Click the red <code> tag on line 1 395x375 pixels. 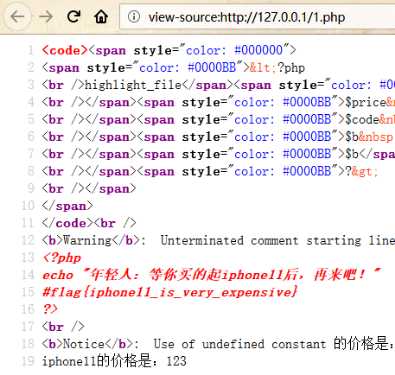point(65,50)
